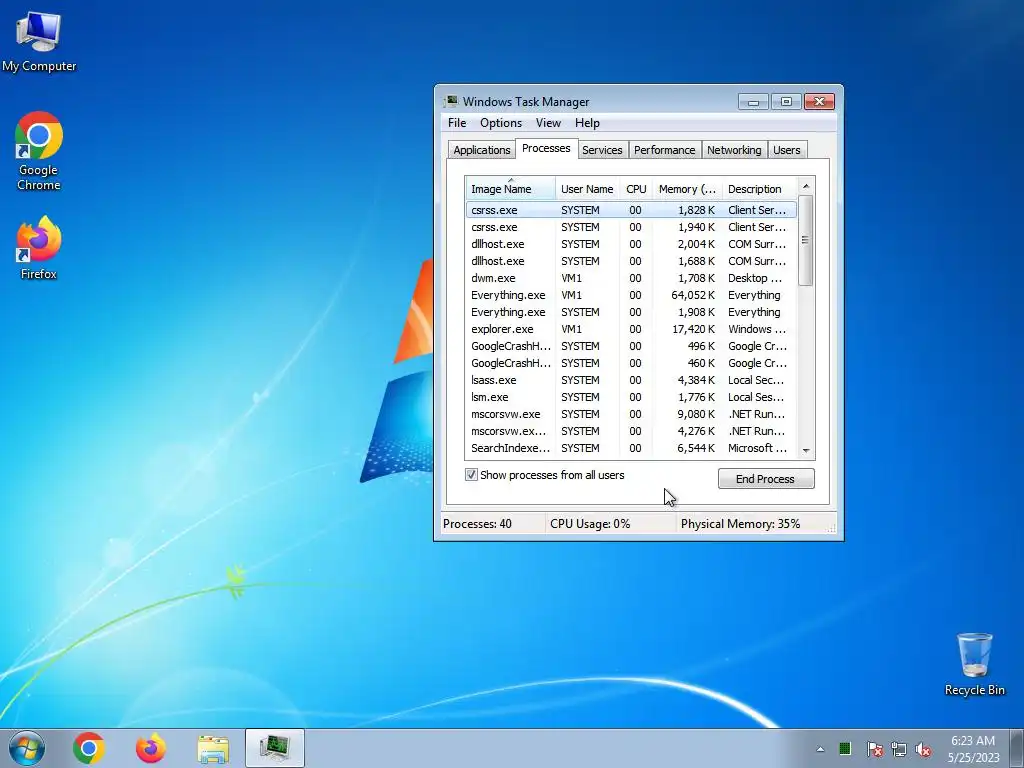Select csrss.exe row with 1,828 K
This screenshot has height=768, width=1024.
pyautogui.click(x=631, y=210)
